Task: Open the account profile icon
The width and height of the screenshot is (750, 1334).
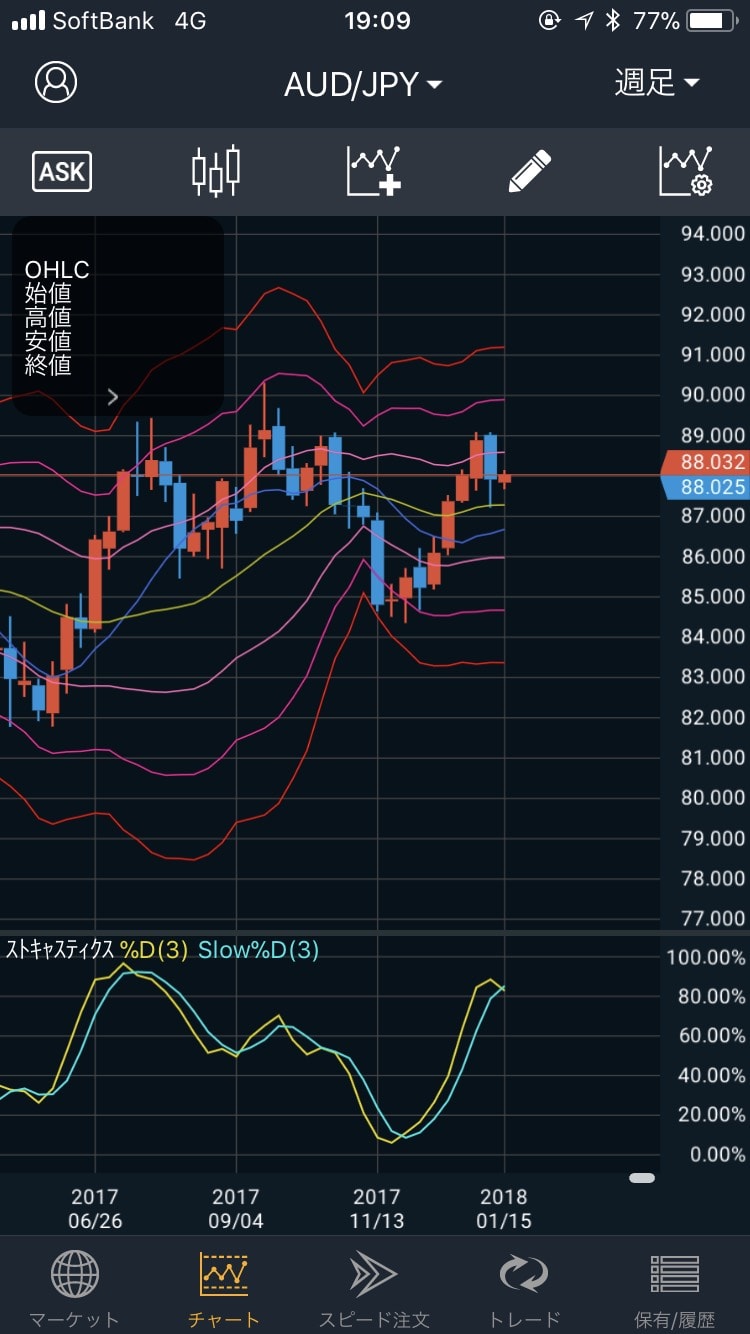Action: [56, 82]
